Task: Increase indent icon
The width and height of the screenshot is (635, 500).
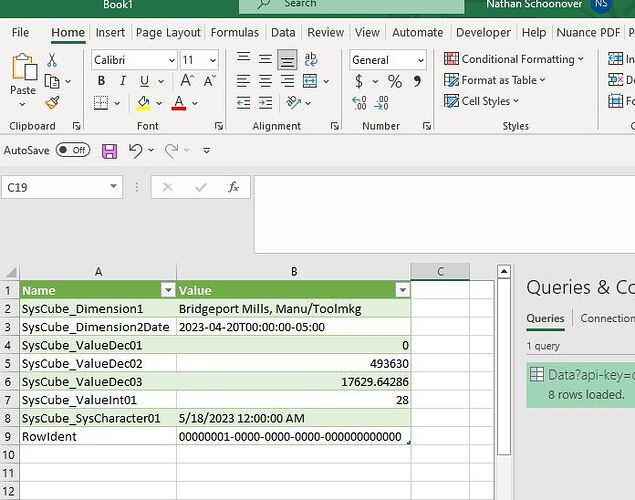Action: 265,103
